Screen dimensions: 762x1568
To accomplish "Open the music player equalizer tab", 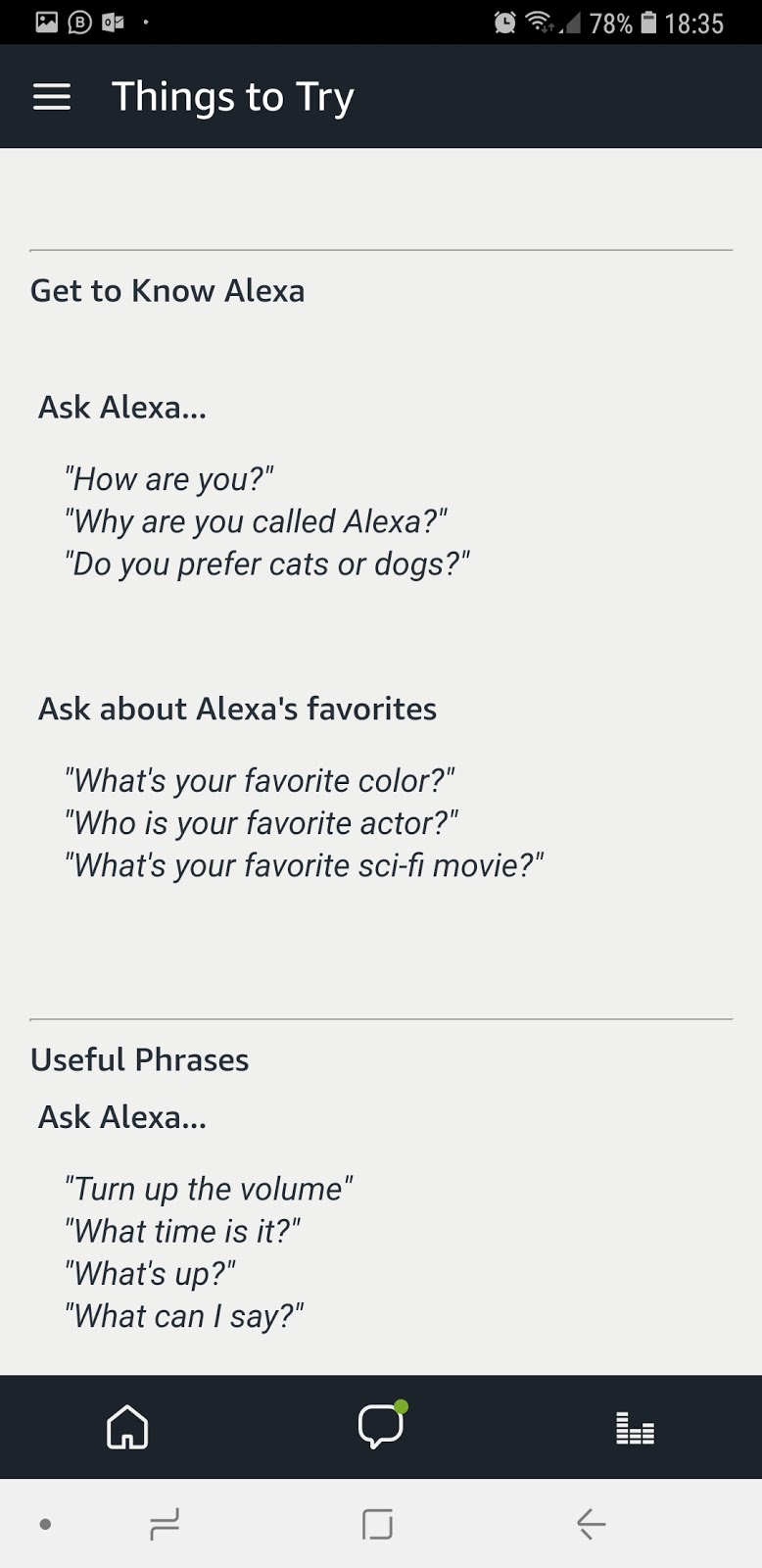I will point(635,1428).
